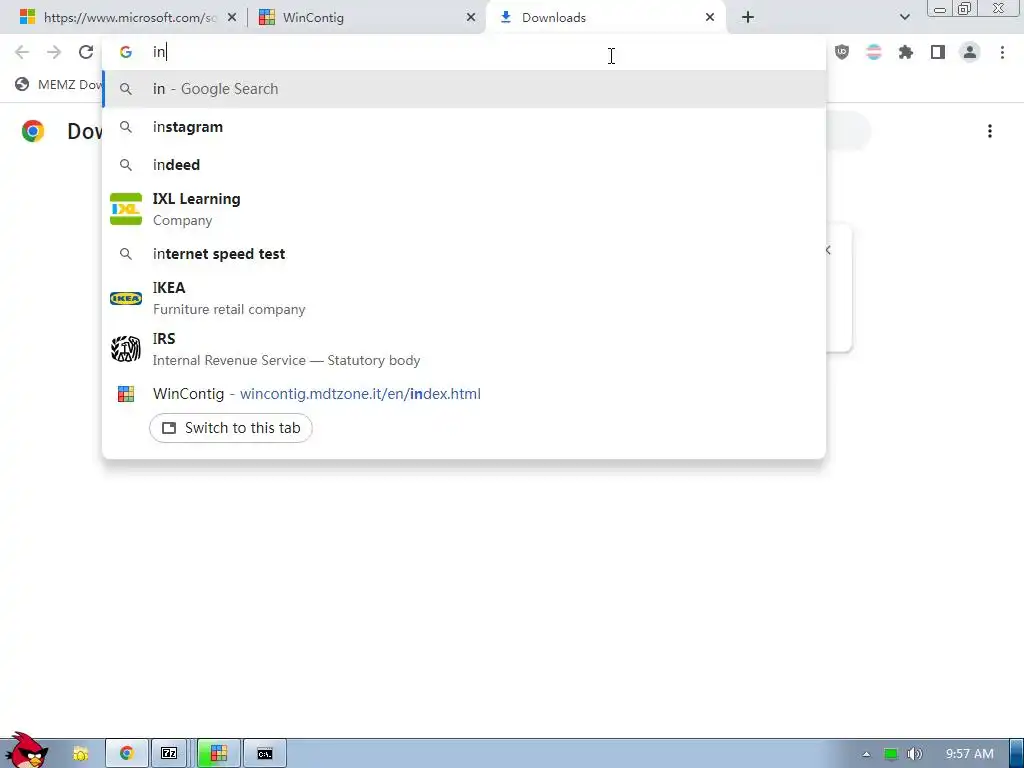Screen dimensions: 1024x768
Task: Open the command prompt taskbar button
Action: [x=265, y=754]
